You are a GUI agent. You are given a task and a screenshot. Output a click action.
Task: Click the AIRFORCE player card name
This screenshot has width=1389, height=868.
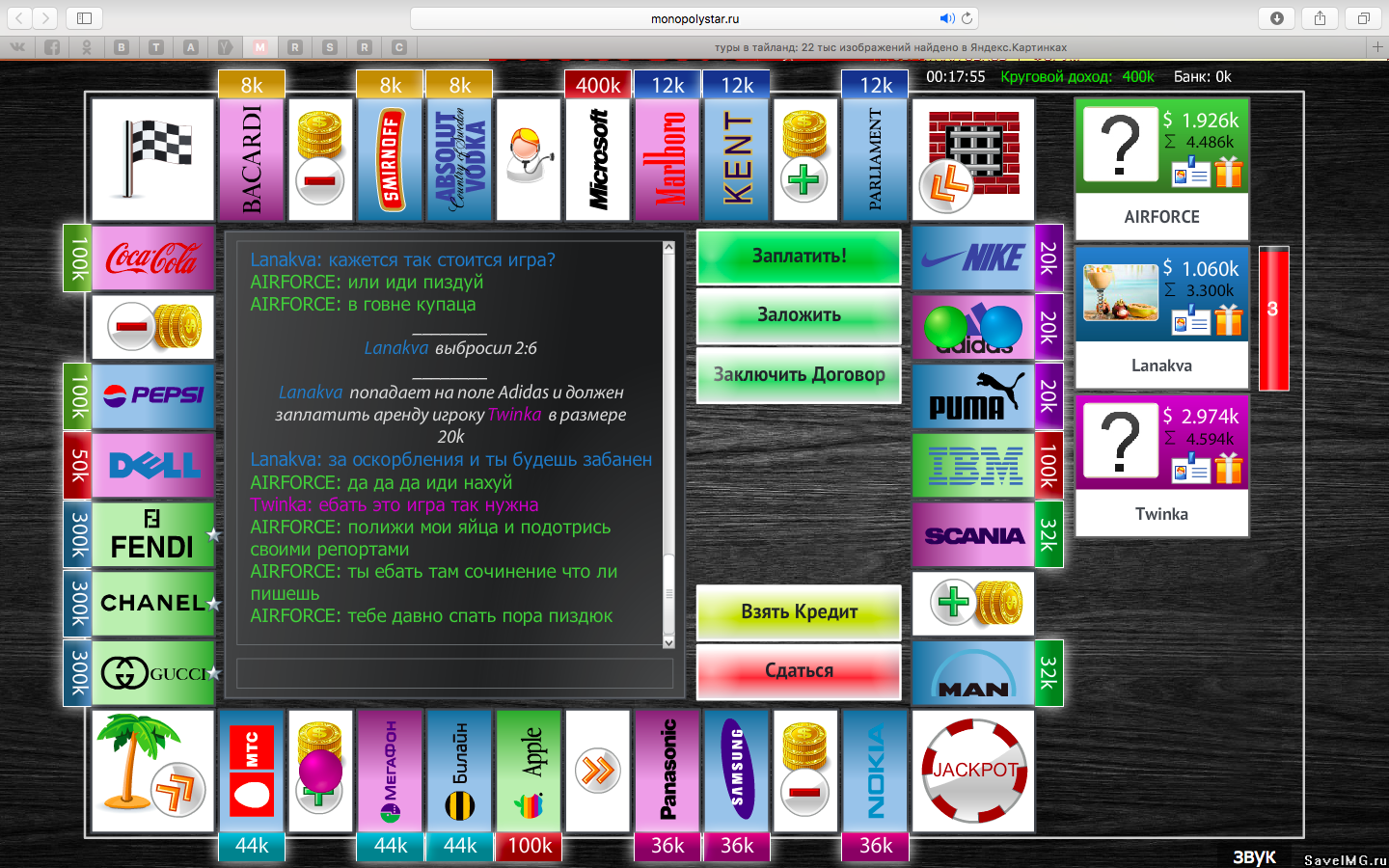tap(1161, 217)
